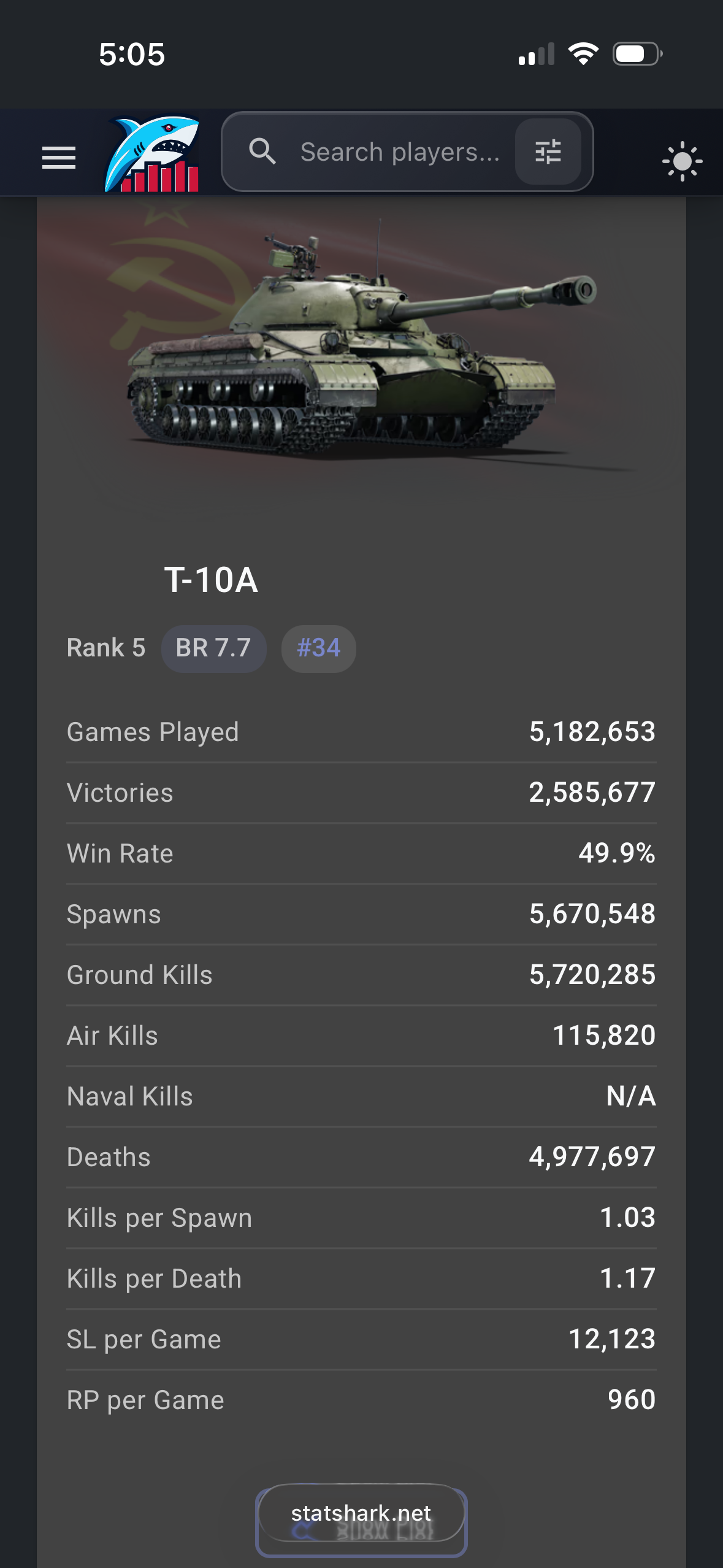The image size is (723, 1568).
Task: Open the hamburger navigation menu
Action: pyautogui.click(x=59, y=158)
